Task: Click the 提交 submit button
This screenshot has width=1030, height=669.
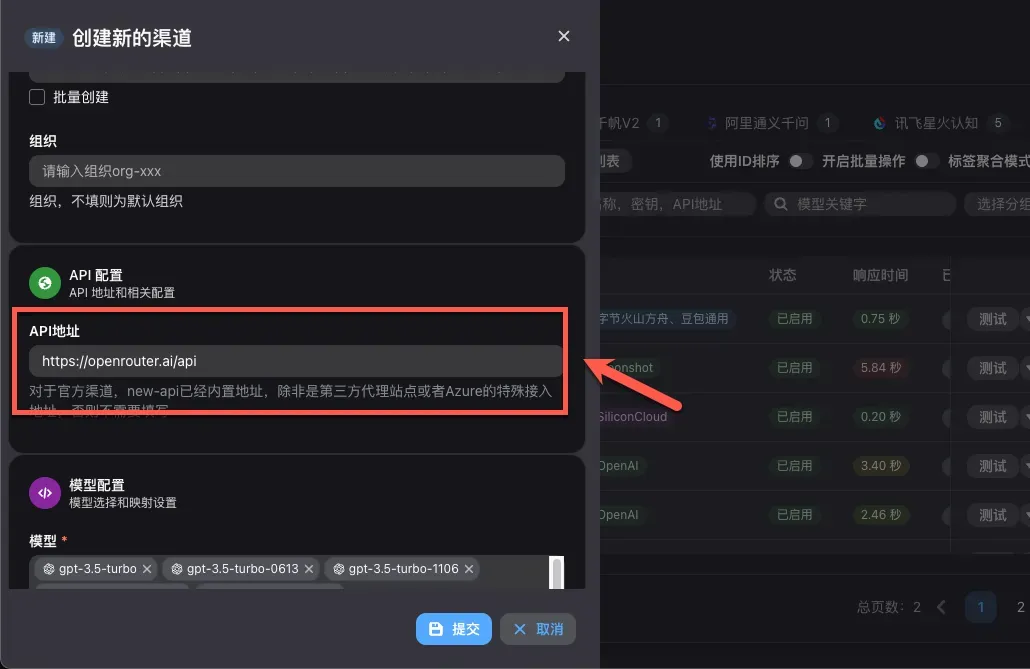Action: coord(453,629)
